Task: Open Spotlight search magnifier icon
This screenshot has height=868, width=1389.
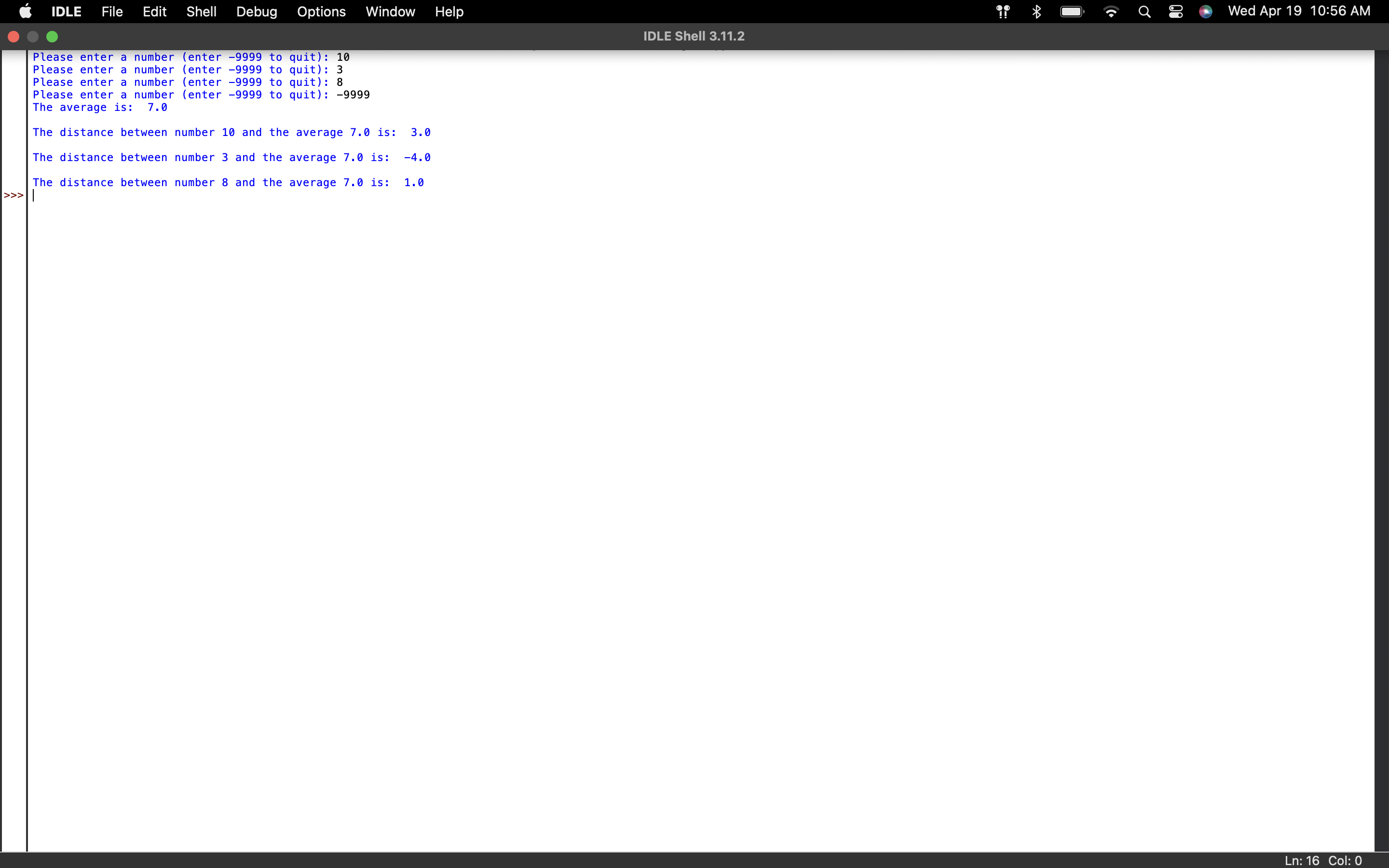Action: click(x=1144, y=12)
